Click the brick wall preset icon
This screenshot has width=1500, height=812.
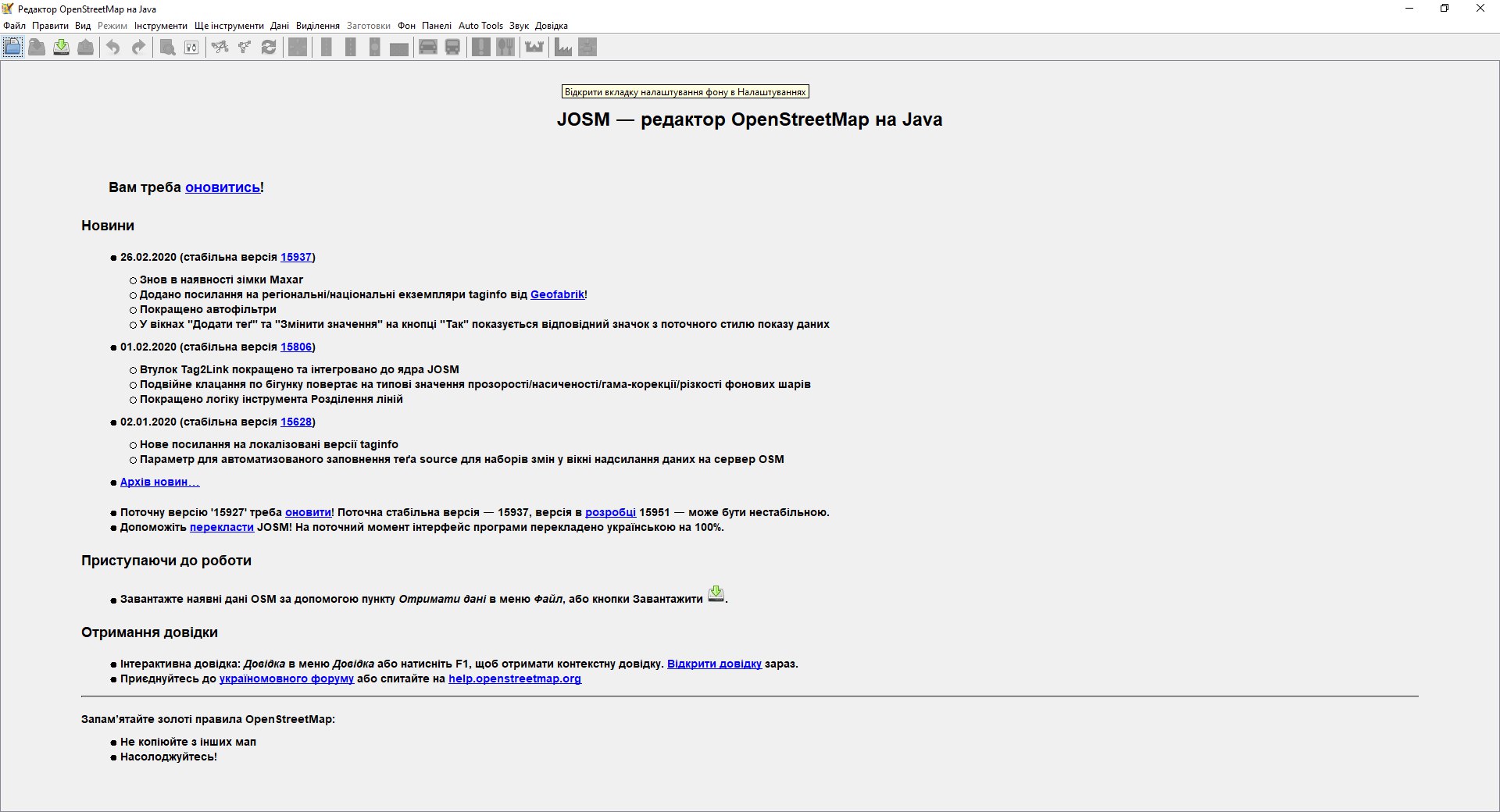click(399, 48)
